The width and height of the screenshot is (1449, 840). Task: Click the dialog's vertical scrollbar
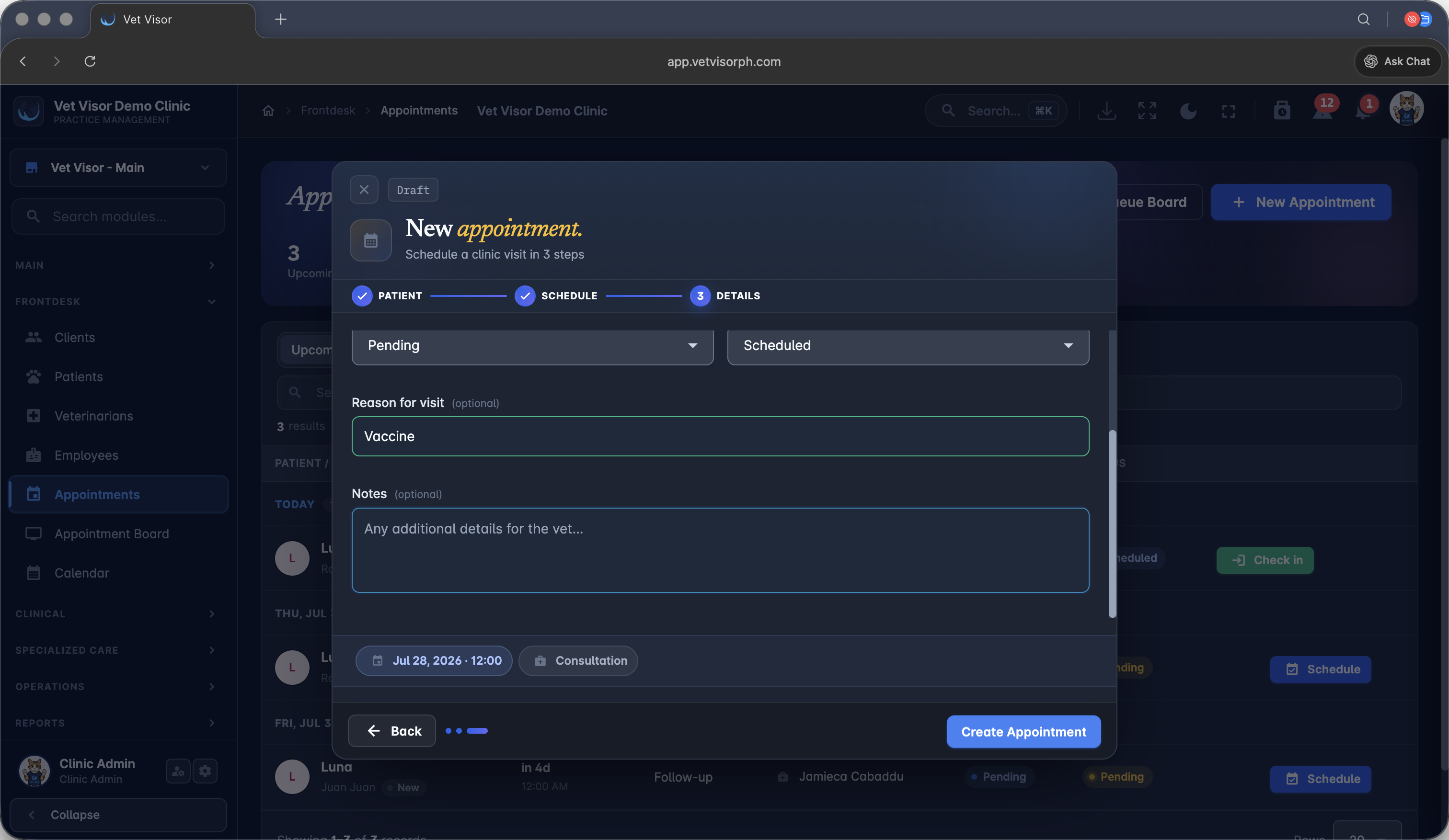[x=1112, y=523]
